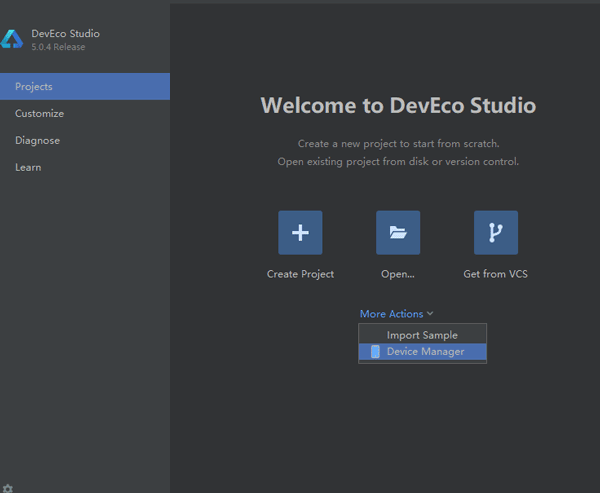Select the Learn sidebar item
This screenshot has height=493, width=600.
coord(28,168)
